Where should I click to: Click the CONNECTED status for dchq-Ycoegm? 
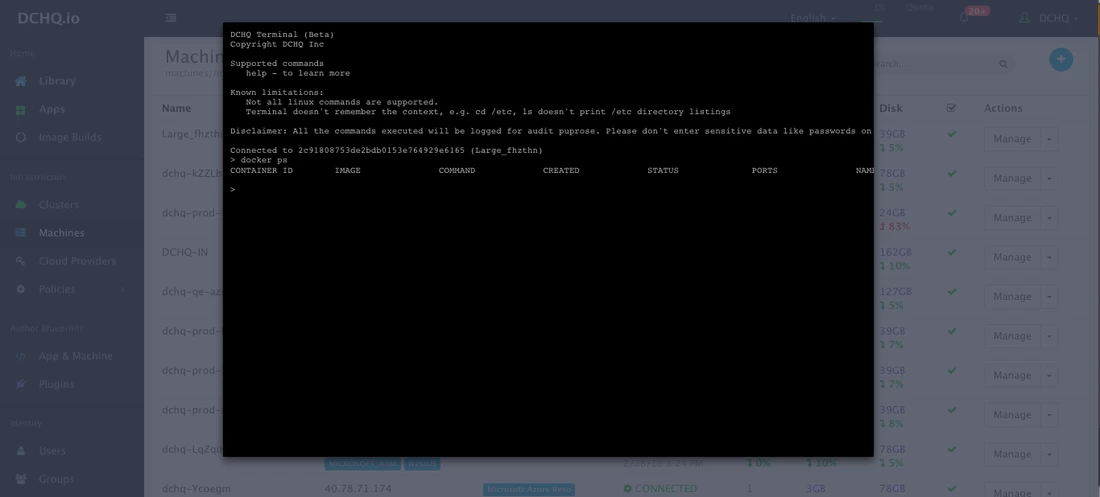[659, 489]
